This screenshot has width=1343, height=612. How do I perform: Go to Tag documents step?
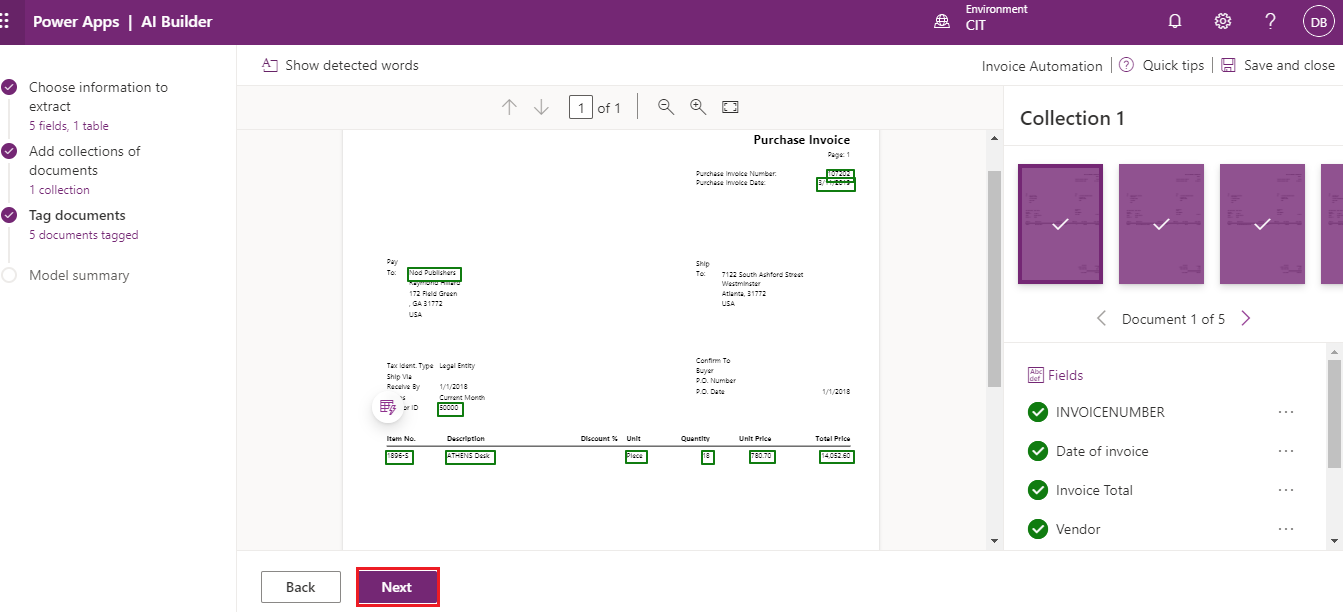77,215
